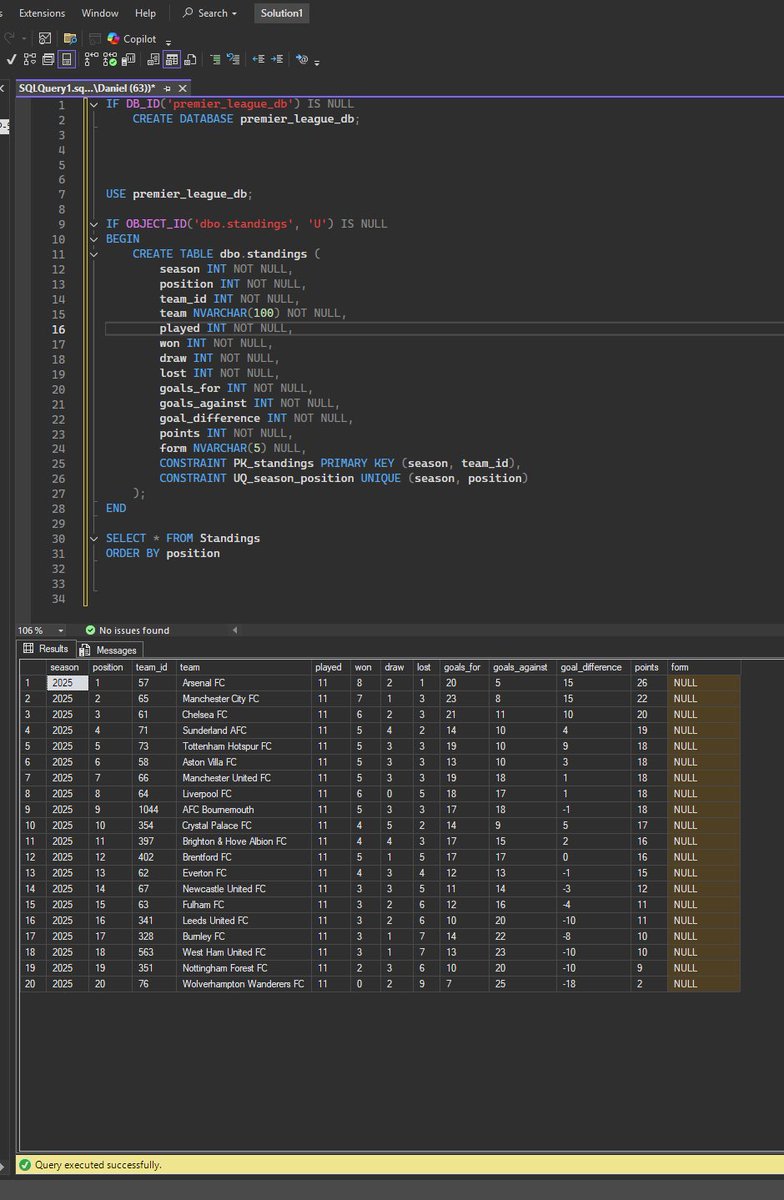This screenshot has width=784, height=1200.
Task: Click the horizontal scroll left arrow
Action: [236, 631]
